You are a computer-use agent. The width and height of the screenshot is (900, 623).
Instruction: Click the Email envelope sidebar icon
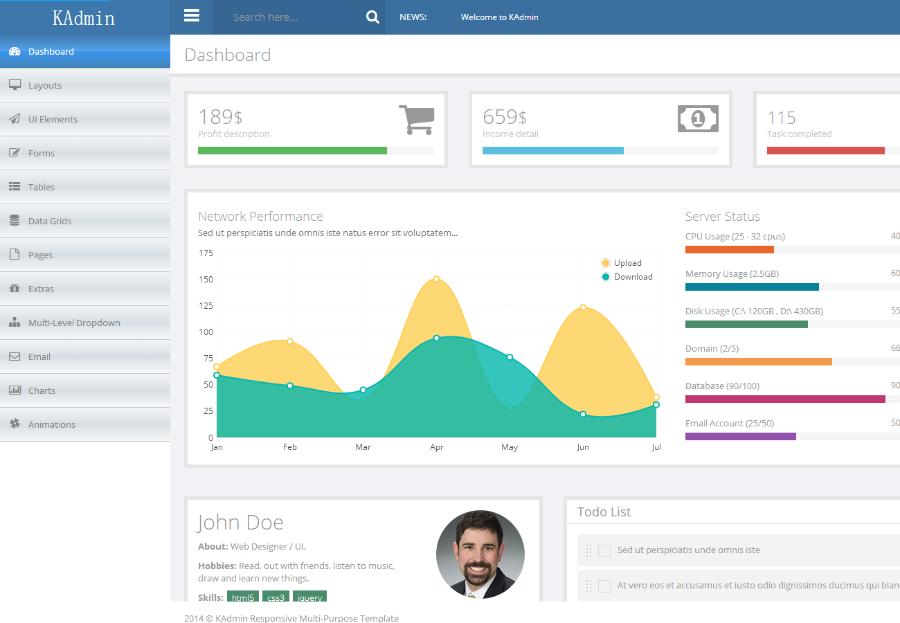tap(14, 357)
